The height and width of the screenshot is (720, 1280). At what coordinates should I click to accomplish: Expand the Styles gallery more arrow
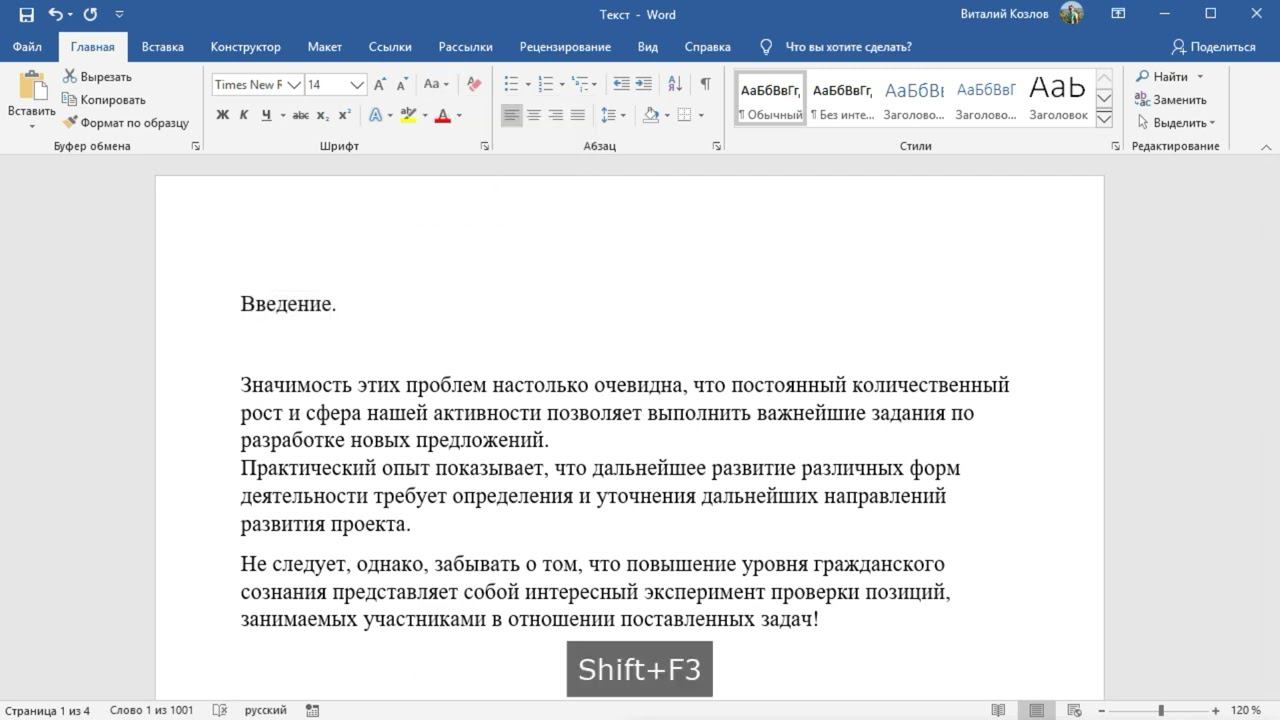(x=1104, y=119)
